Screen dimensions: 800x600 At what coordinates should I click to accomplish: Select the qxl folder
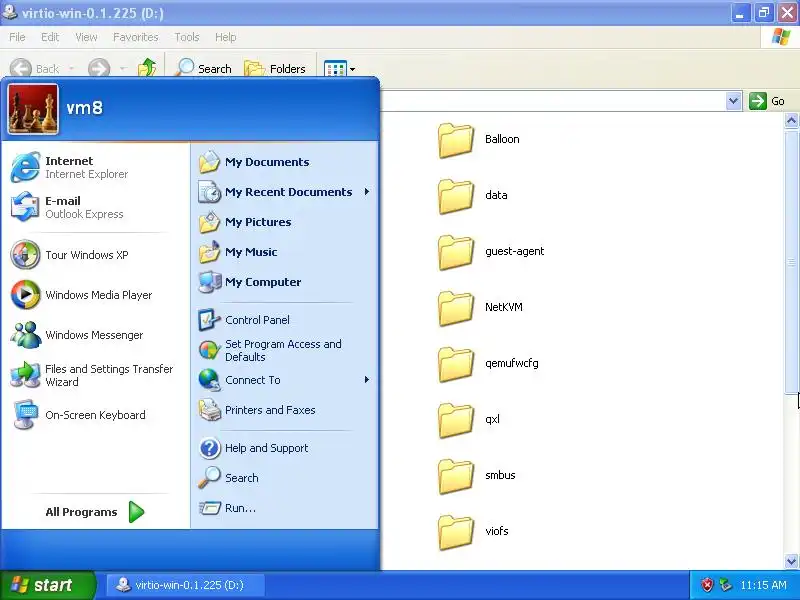point(469,420)
